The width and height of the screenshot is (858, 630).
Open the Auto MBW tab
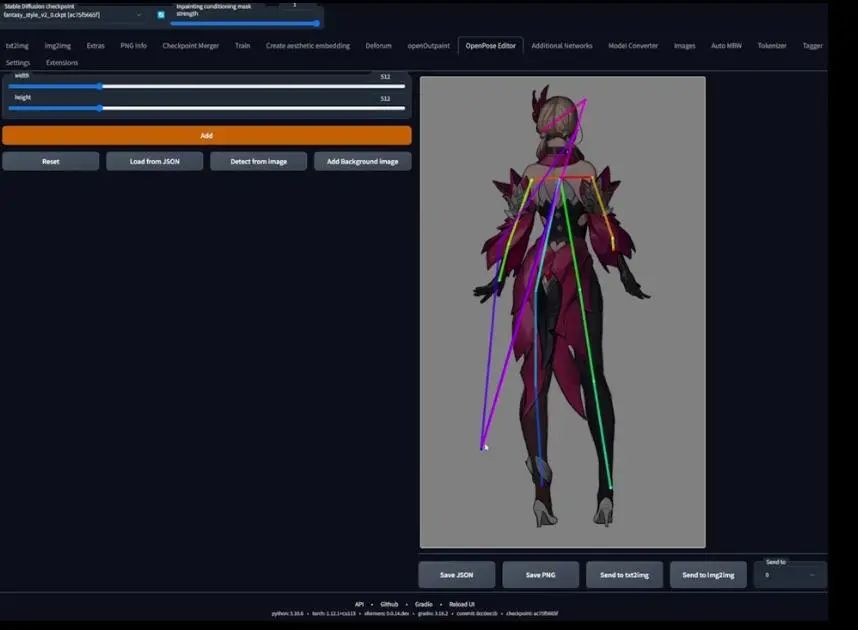tap(726, 46)
